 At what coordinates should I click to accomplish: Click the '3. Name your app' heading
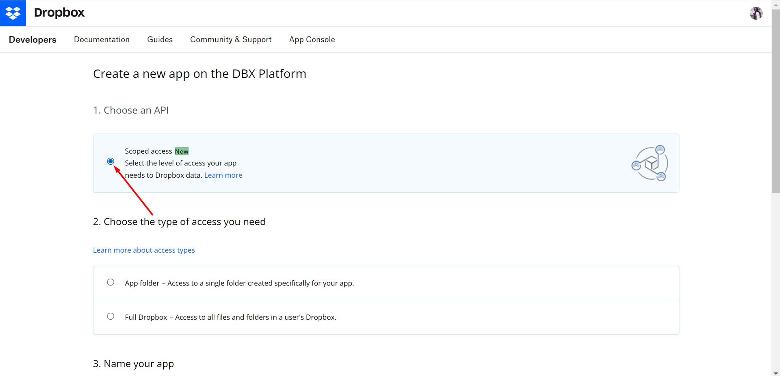[x=133, y=364]
